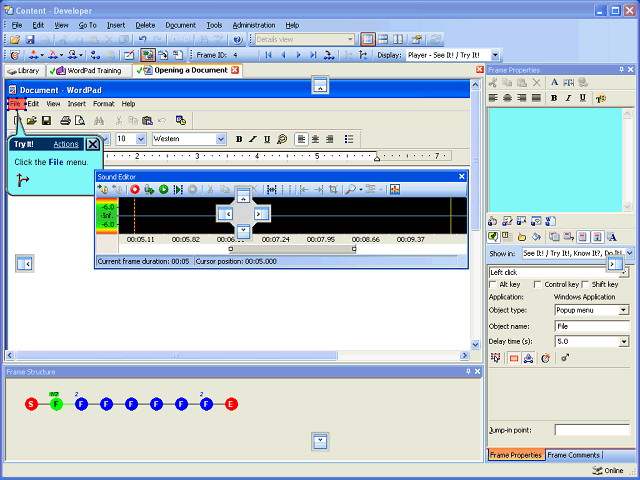This screenshot has width=640, height=480.
Task: Open the Display player mode dropdown
Action: pyautogui.click(x=495, y=55)
